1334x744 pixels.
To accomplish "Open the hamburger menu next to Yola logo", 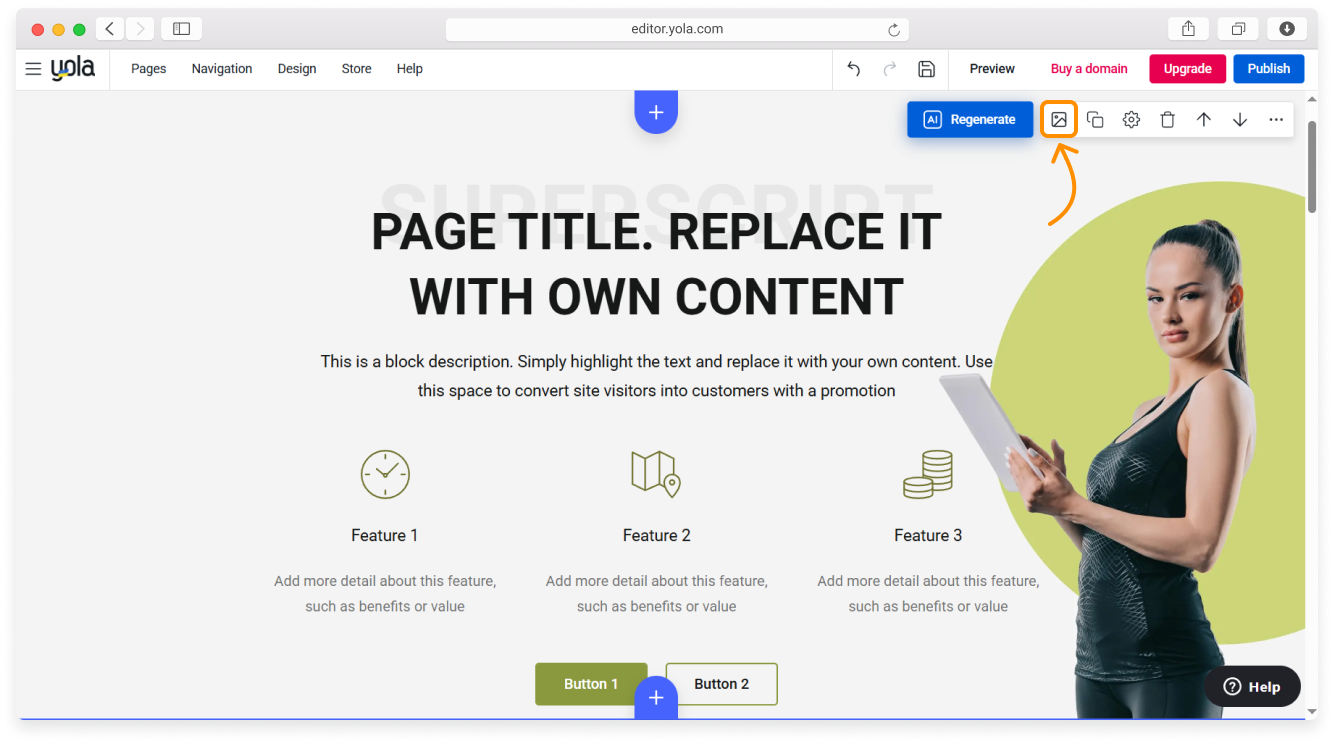I will click(33, 69).
